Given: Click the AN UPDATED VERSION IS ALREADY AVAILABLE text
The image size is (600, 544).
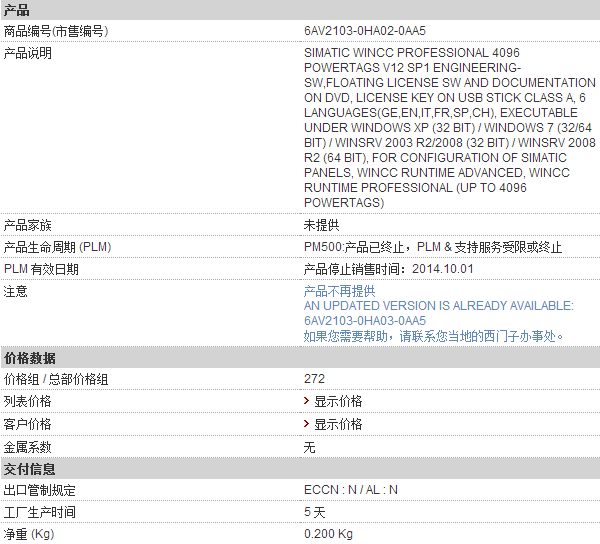Looking at the screenshot, I should pyautogui.click(x=439, y=306).
